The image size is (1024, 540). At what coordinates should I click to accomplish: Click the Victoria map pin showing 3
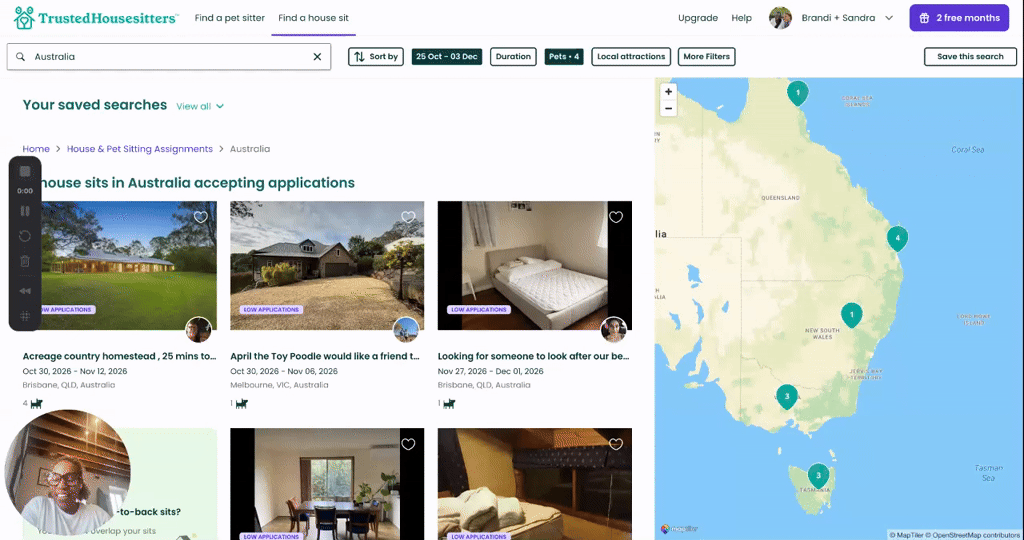click(787, 396)
